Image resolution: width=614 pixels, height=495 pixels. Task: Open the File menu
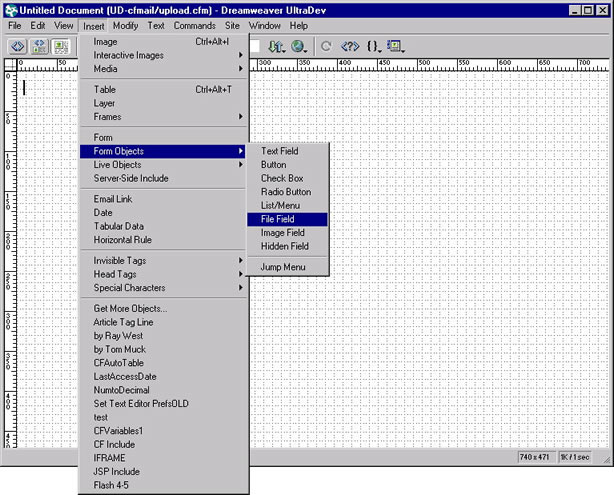coord(14,26)
